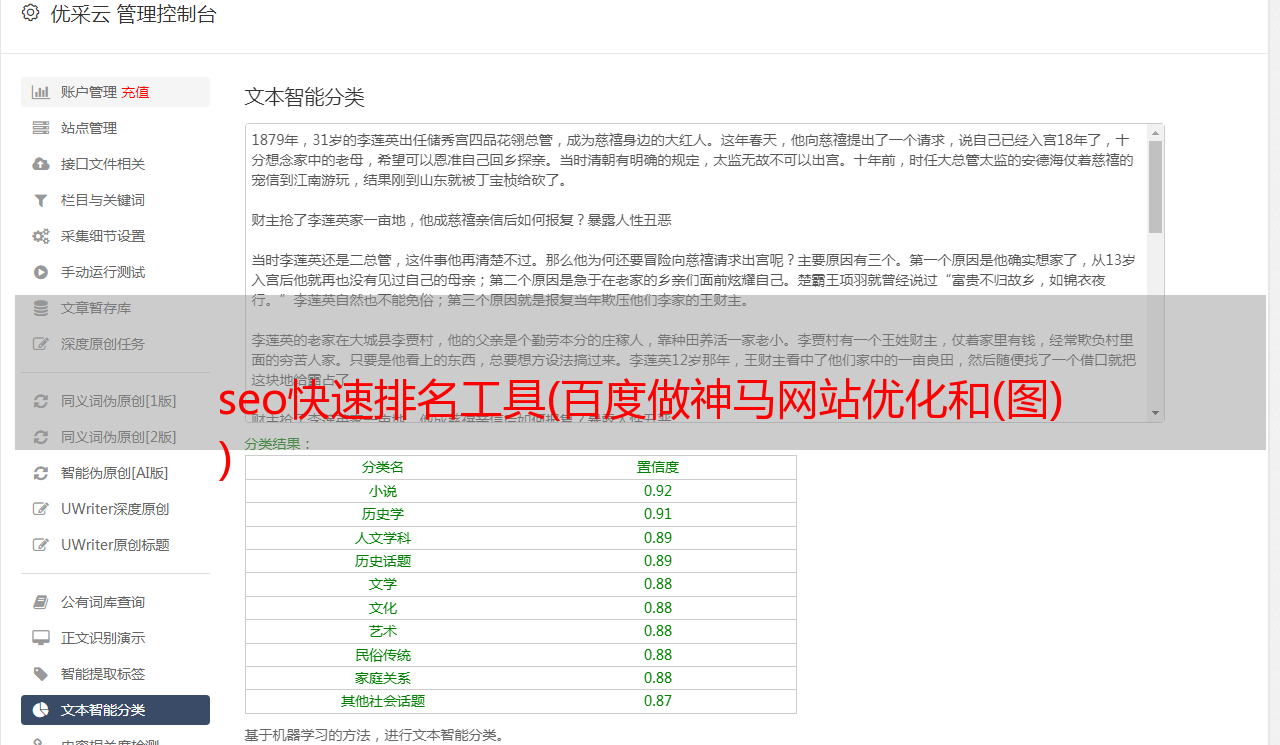Click the 民俗传统 category cell

383,655
